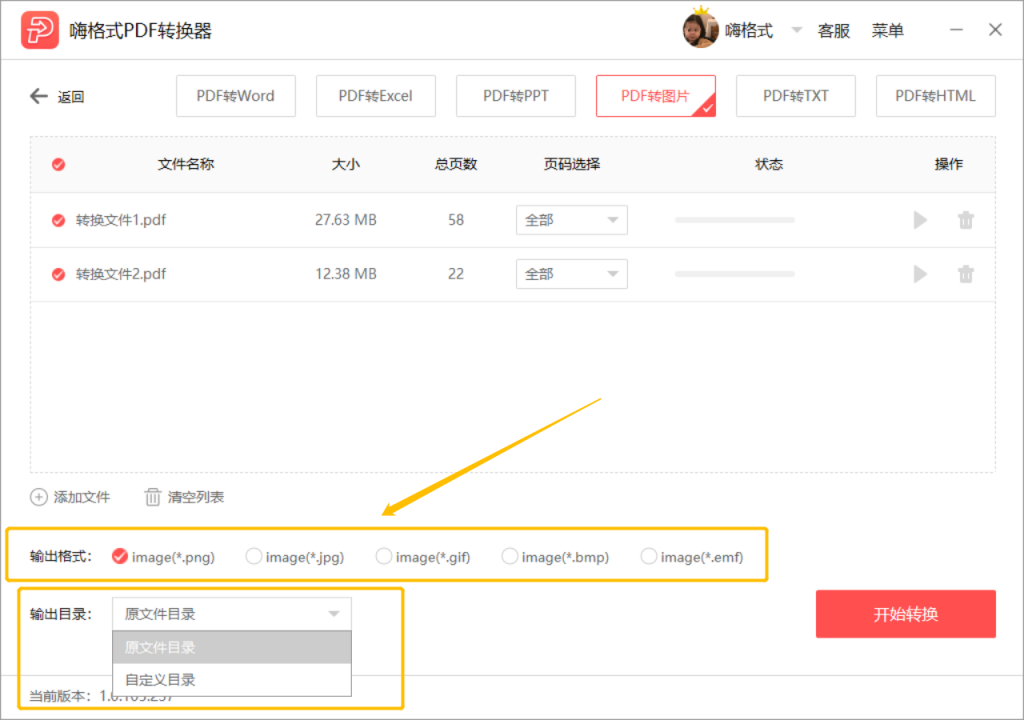
Task: Click the page count 22
Action: 456,274
